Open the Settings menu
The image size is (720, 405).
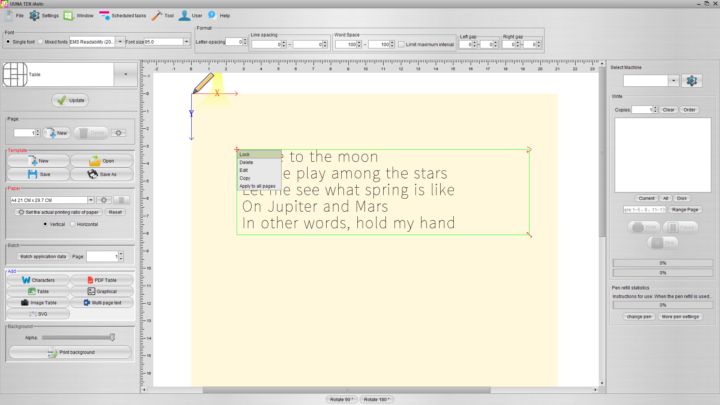pyautogui.click(x=44, y=16)
